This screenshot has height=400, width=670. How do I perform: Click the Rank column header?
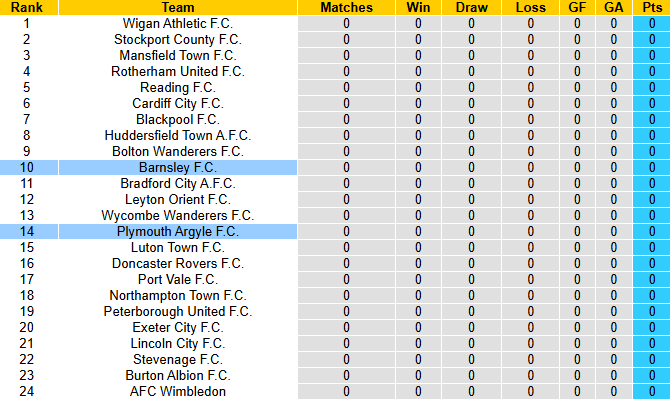coord(26,7)
